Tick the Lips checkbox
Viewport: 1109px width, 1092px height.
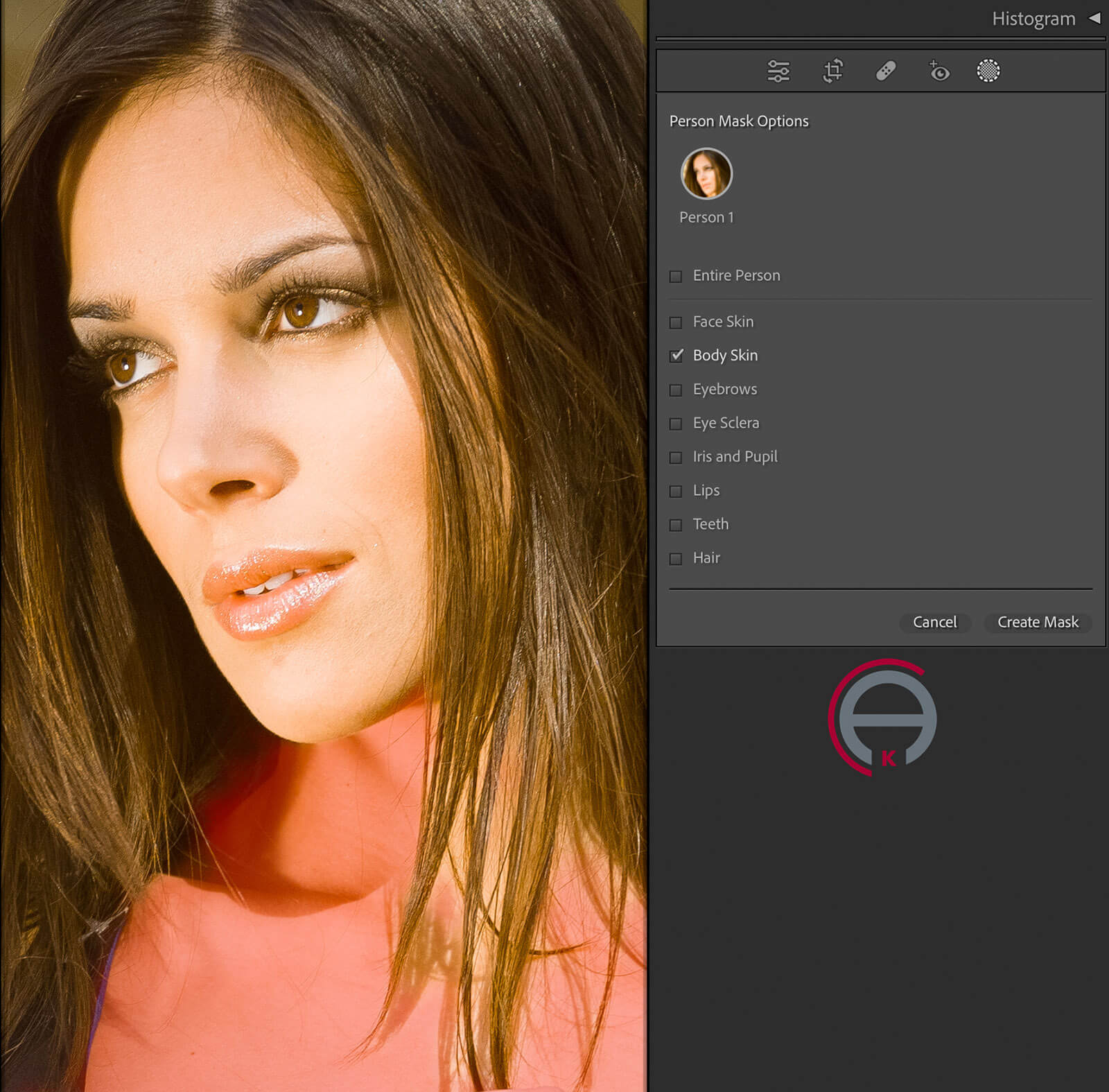[676, 491]
